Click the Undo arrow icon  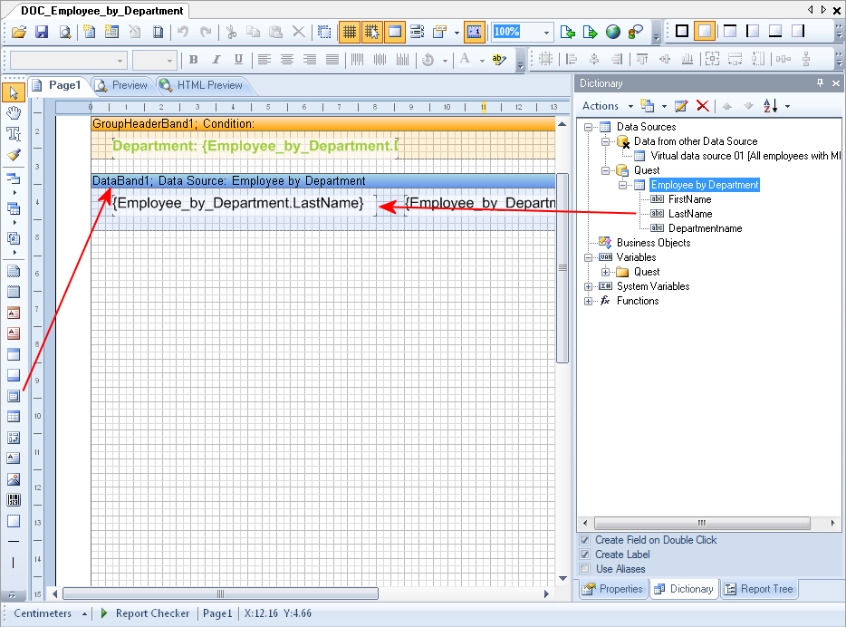click(183, 32)
